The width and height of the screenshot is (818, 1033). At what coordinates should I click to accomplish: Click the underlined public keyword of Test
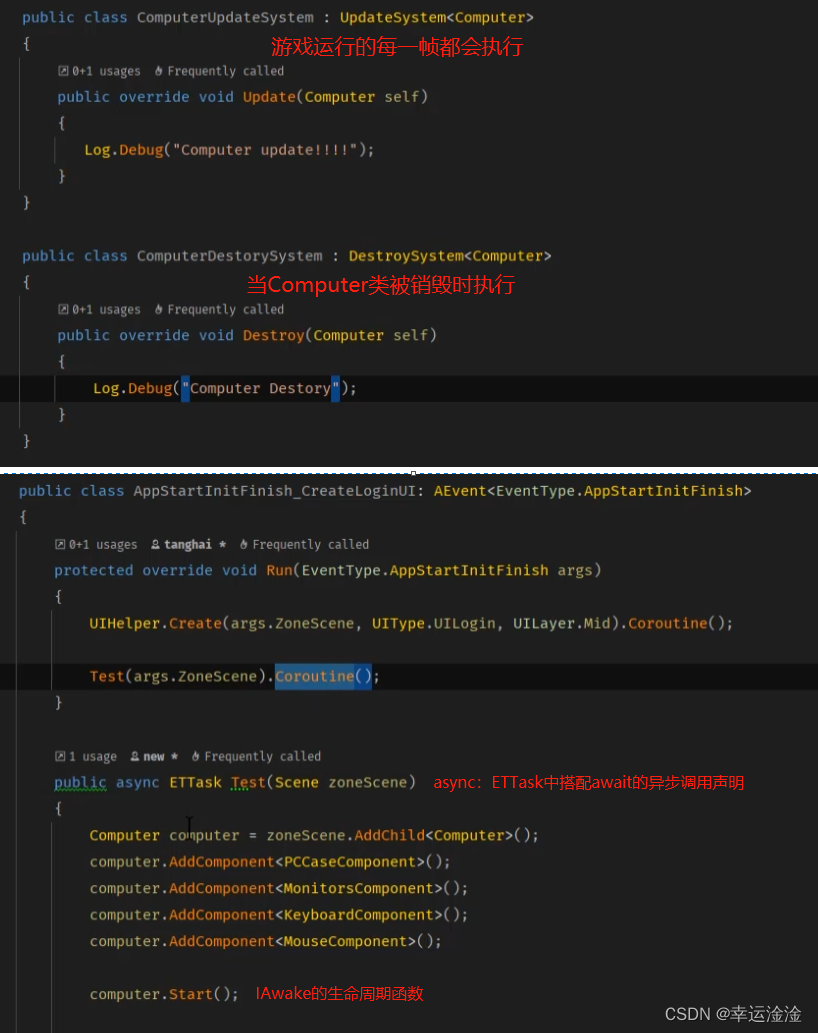pos(80,783)
